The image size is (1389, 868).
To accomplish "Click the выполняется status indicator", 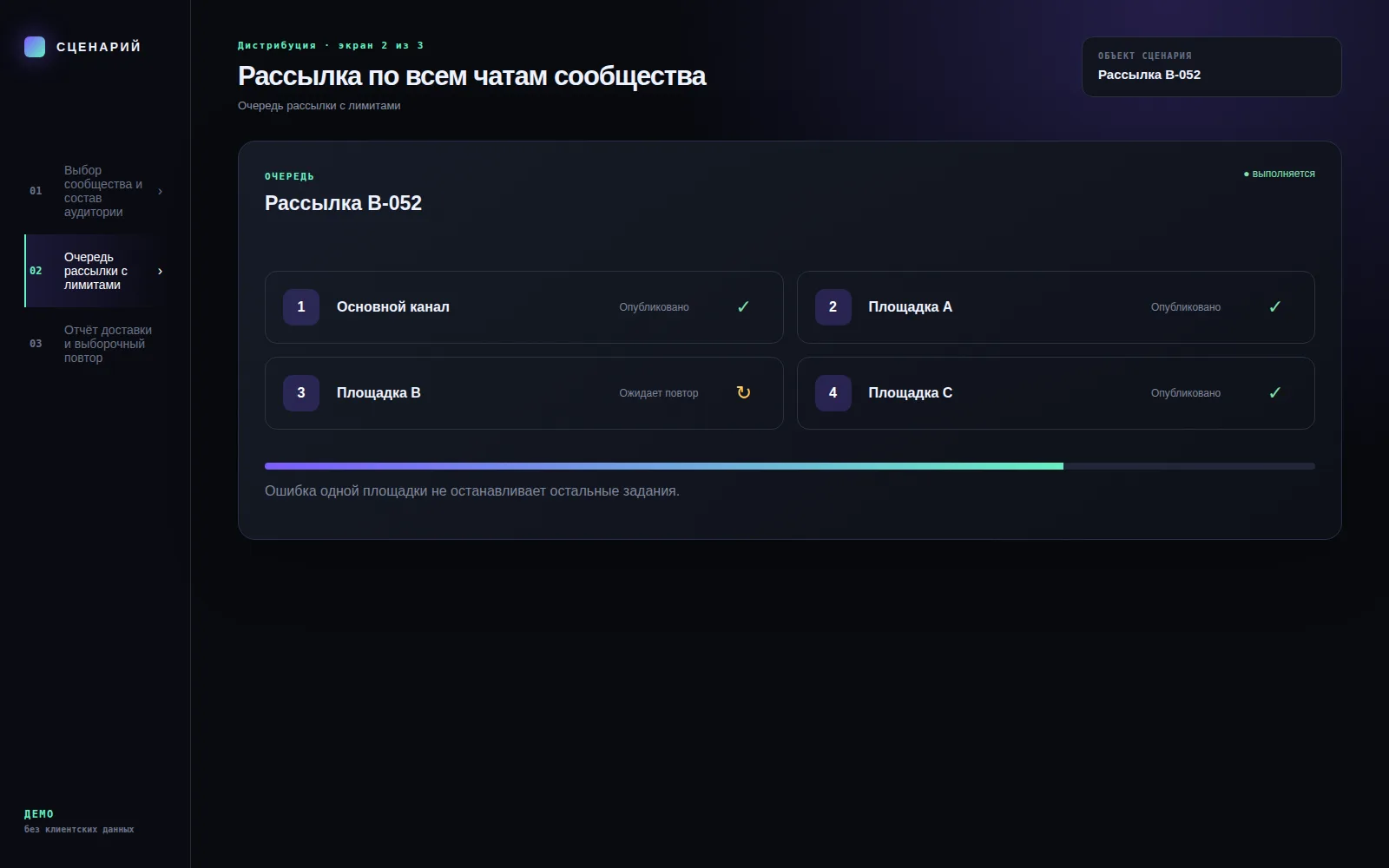I will [1279, 174].
